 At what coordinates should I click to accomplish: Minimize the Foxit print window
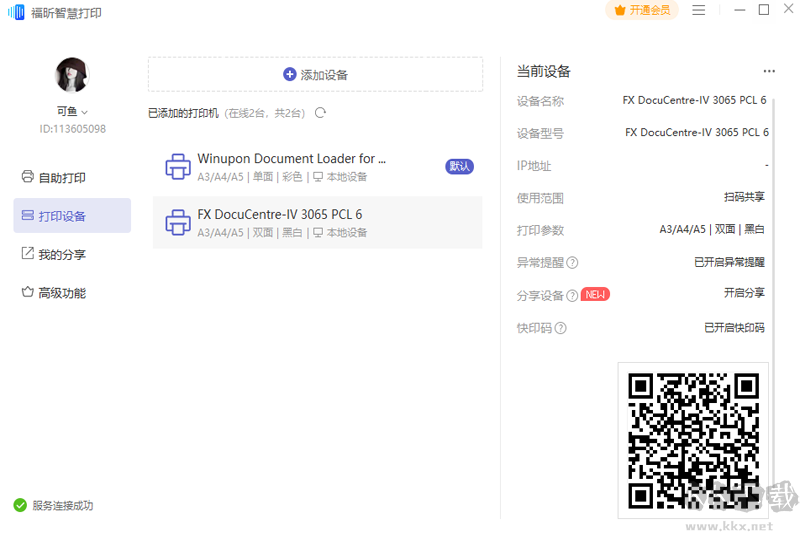740,10
